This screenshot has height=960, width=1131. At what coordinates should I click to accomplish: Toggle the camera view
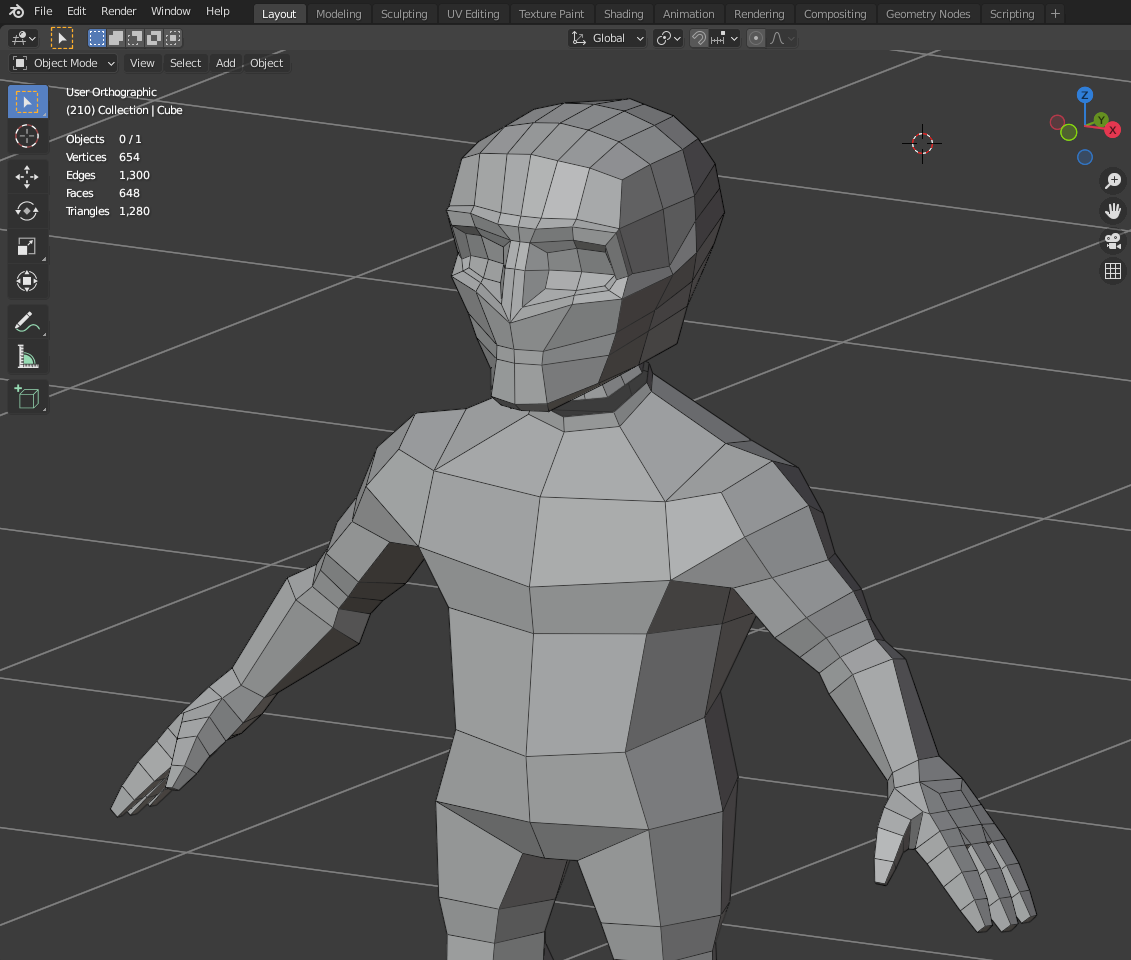point(1112,241)
